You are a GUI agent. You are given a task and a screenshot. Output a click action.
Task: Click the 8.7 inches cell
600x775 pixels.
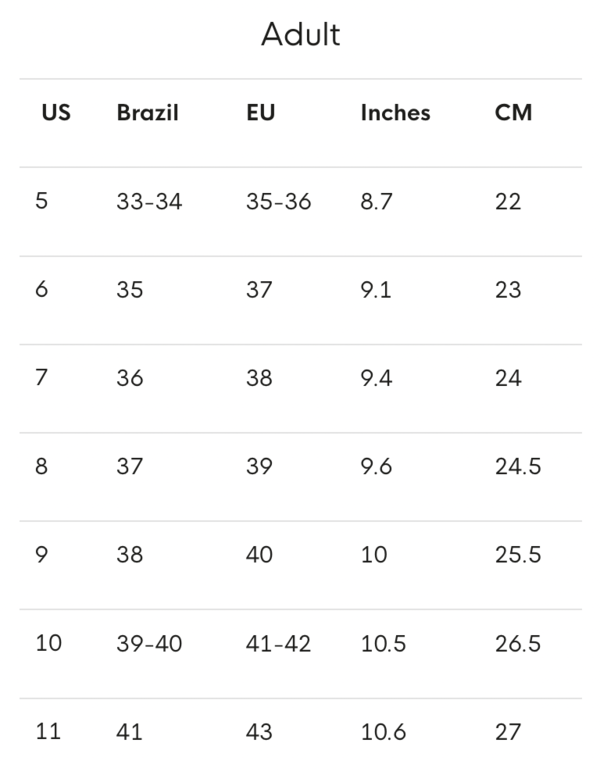tap(376, 202)
